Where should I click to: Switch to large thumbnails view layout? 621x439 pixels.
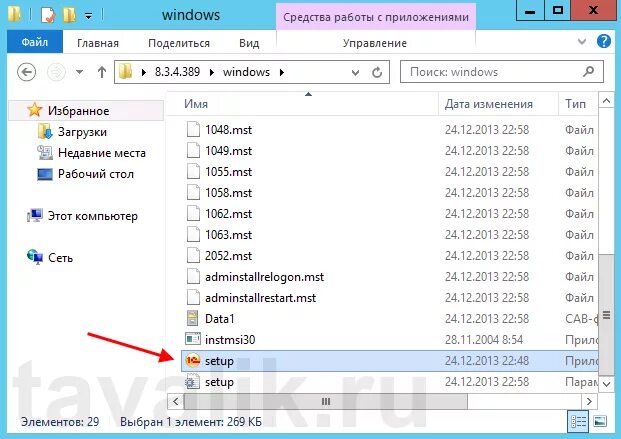(600, 422)
